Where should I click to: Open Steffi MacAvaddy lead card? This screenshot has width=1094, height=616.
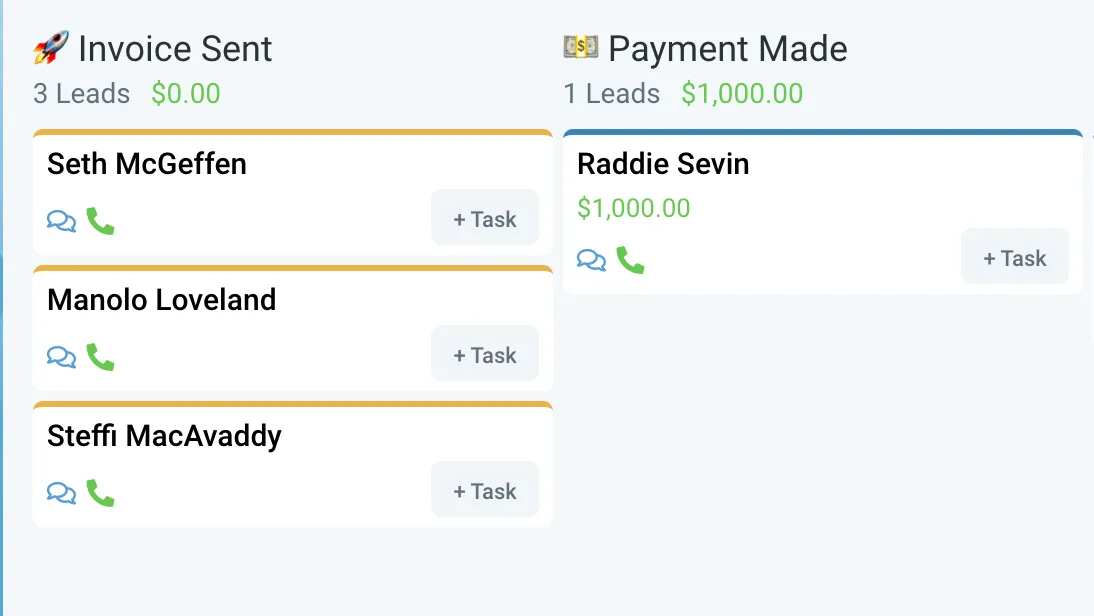click(164, 437)
